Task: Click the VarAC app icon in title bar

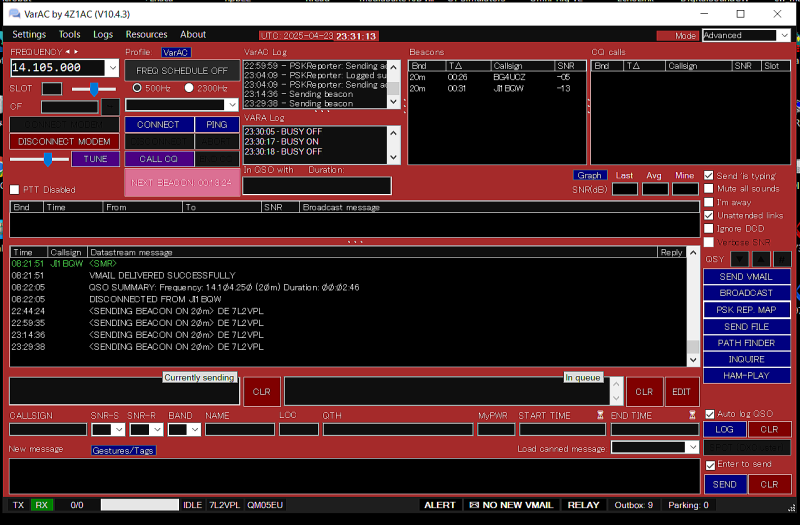Action: click(x=14, y=14)
